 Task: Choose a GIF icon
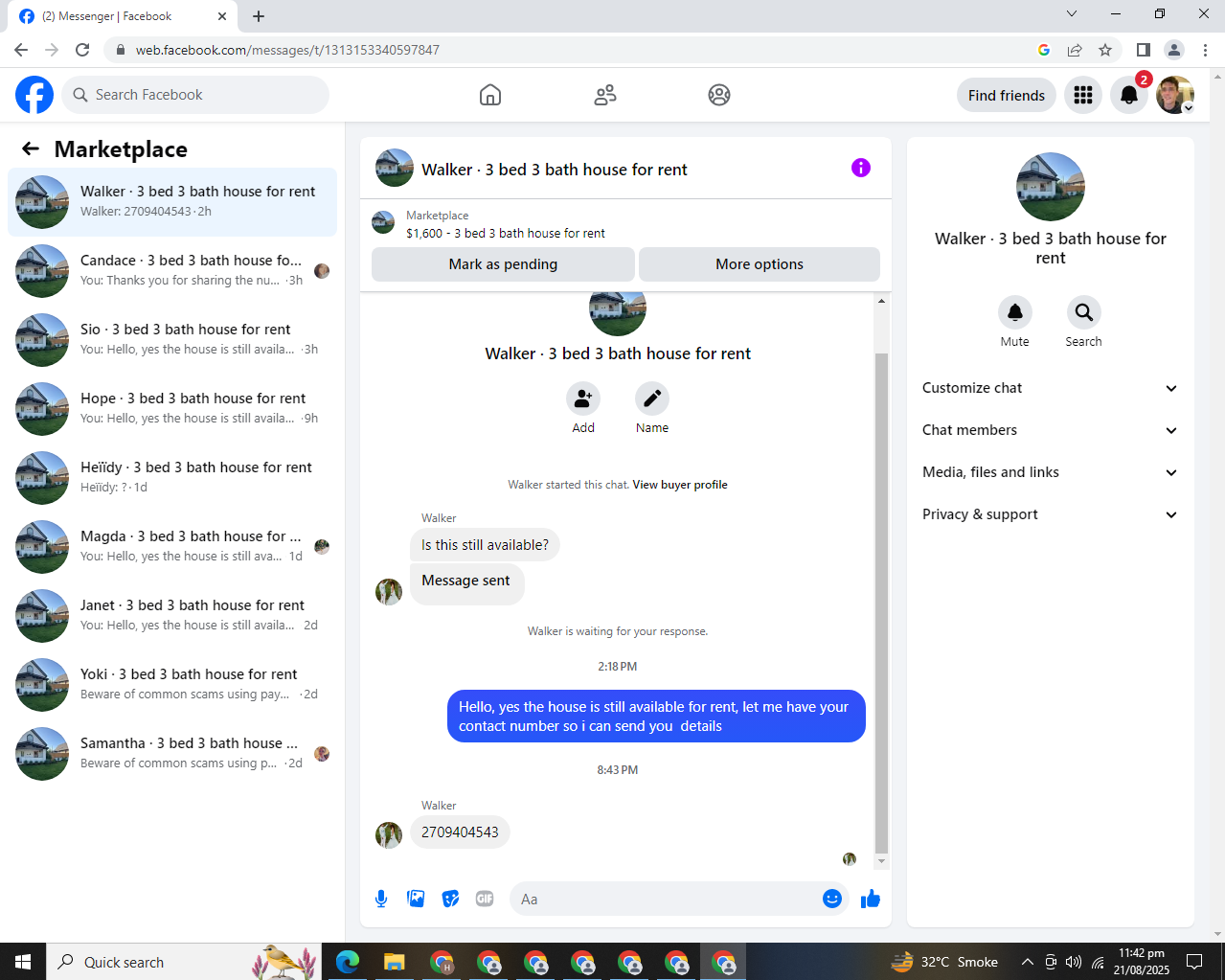tap(485, 899)
